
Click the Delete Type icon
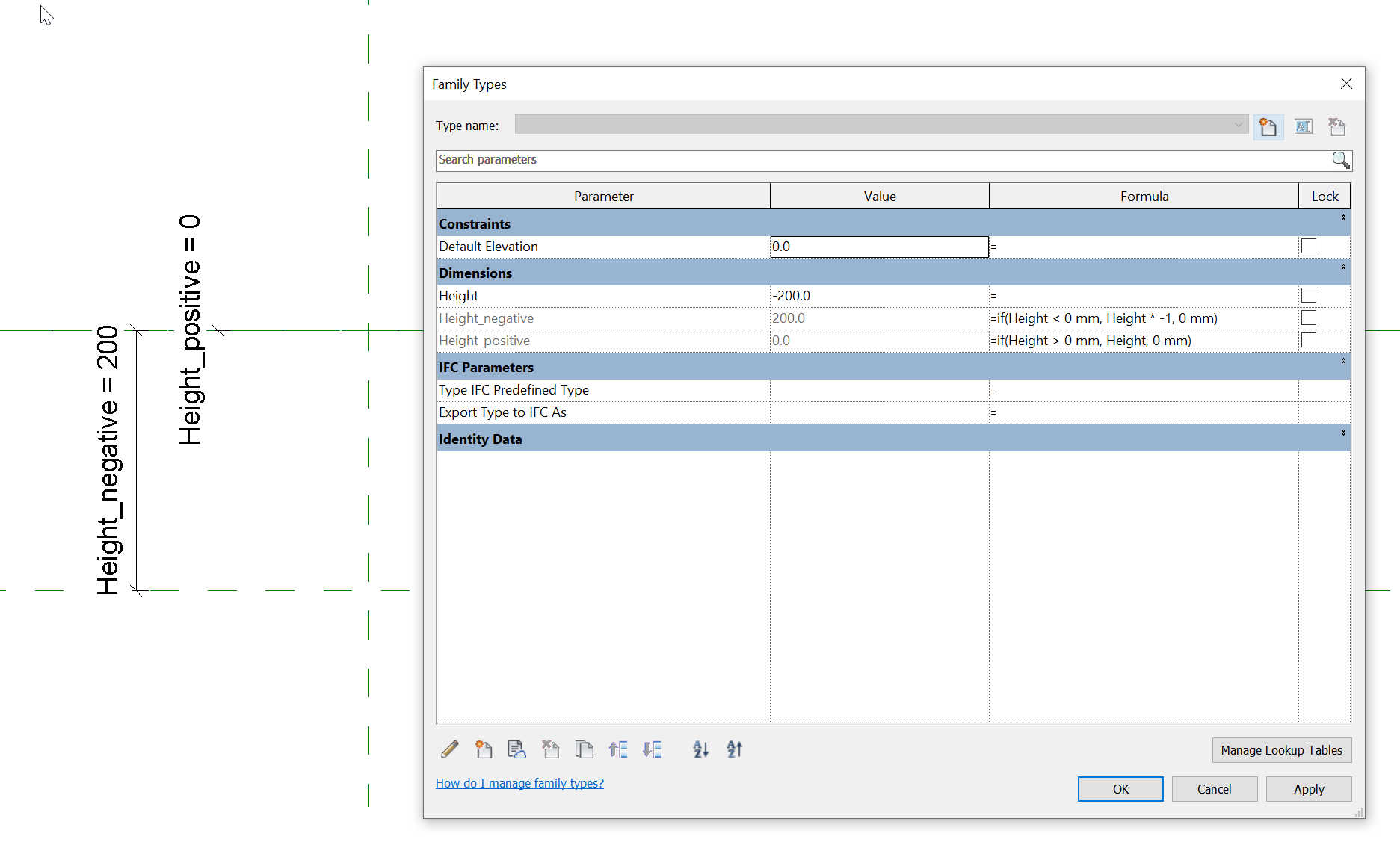tap(1337, 126)
